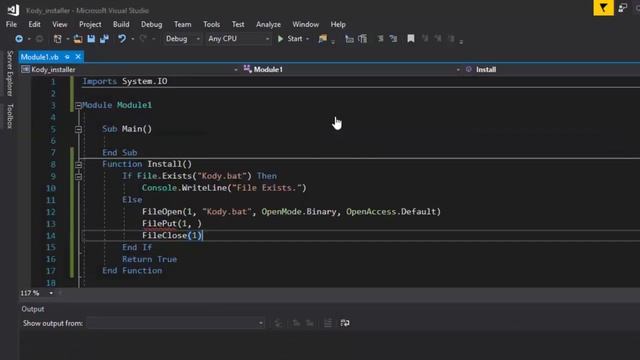Open the Install member navigation dropdown

pos(553,69)
